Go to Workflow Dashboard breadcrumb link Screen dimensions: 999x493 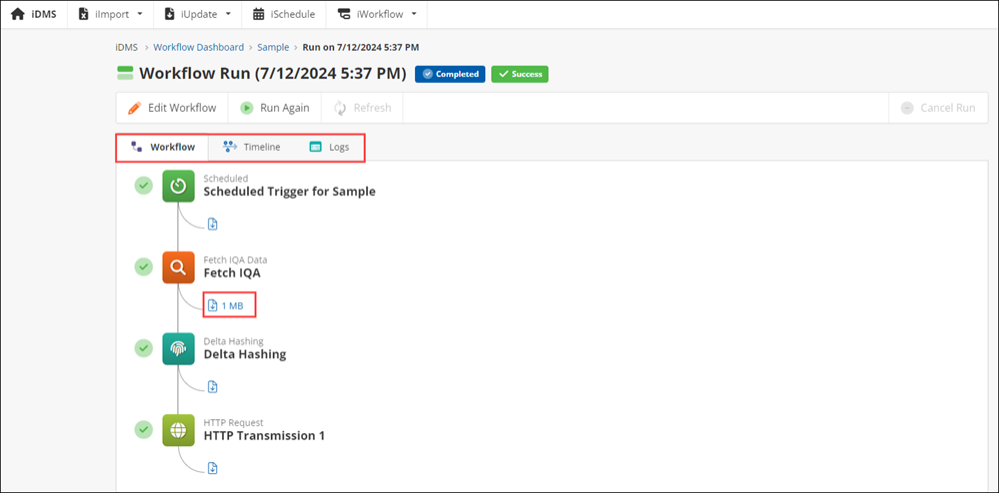[198, 47]
